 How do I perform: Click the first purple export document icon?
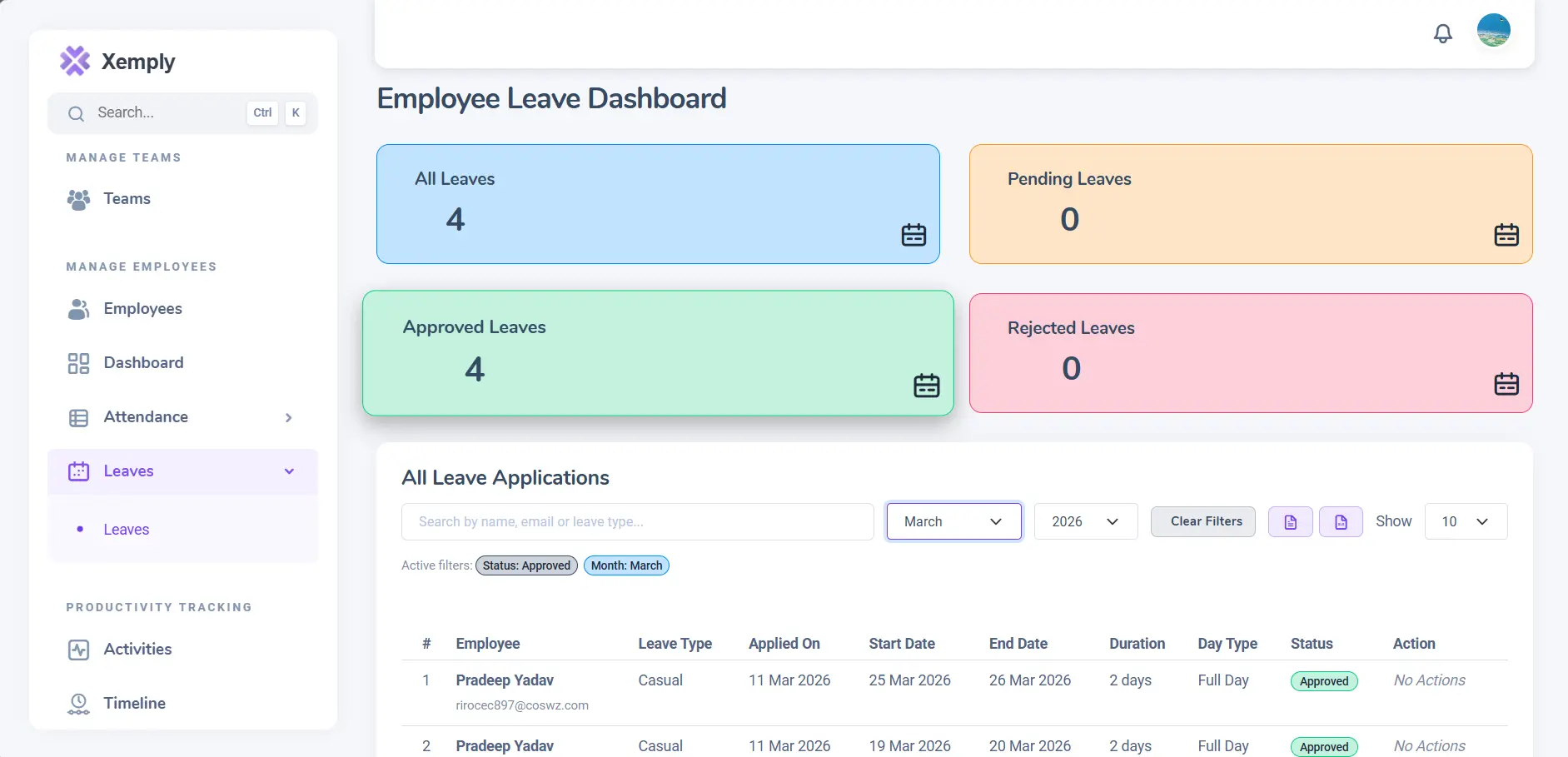click(1291, 522)
